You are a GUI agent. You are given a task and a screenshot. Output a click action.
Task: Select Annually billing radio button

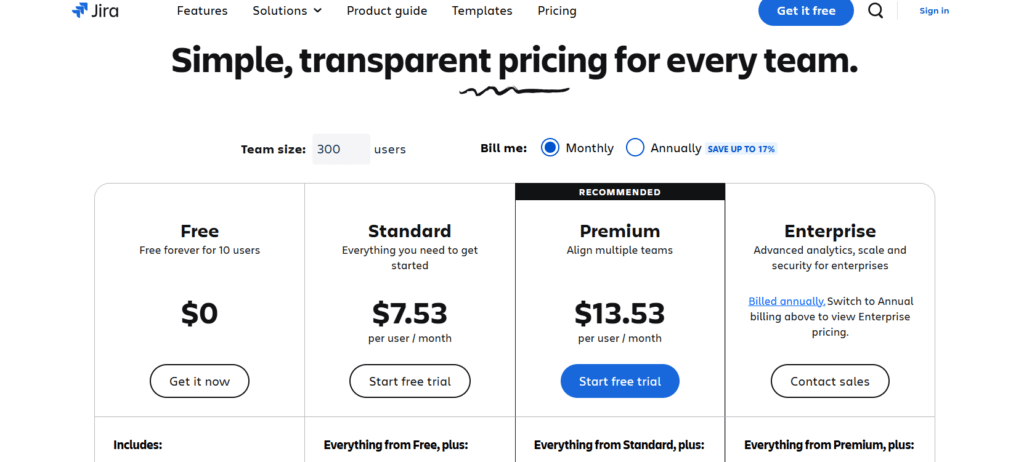click(x=635, y=148)
